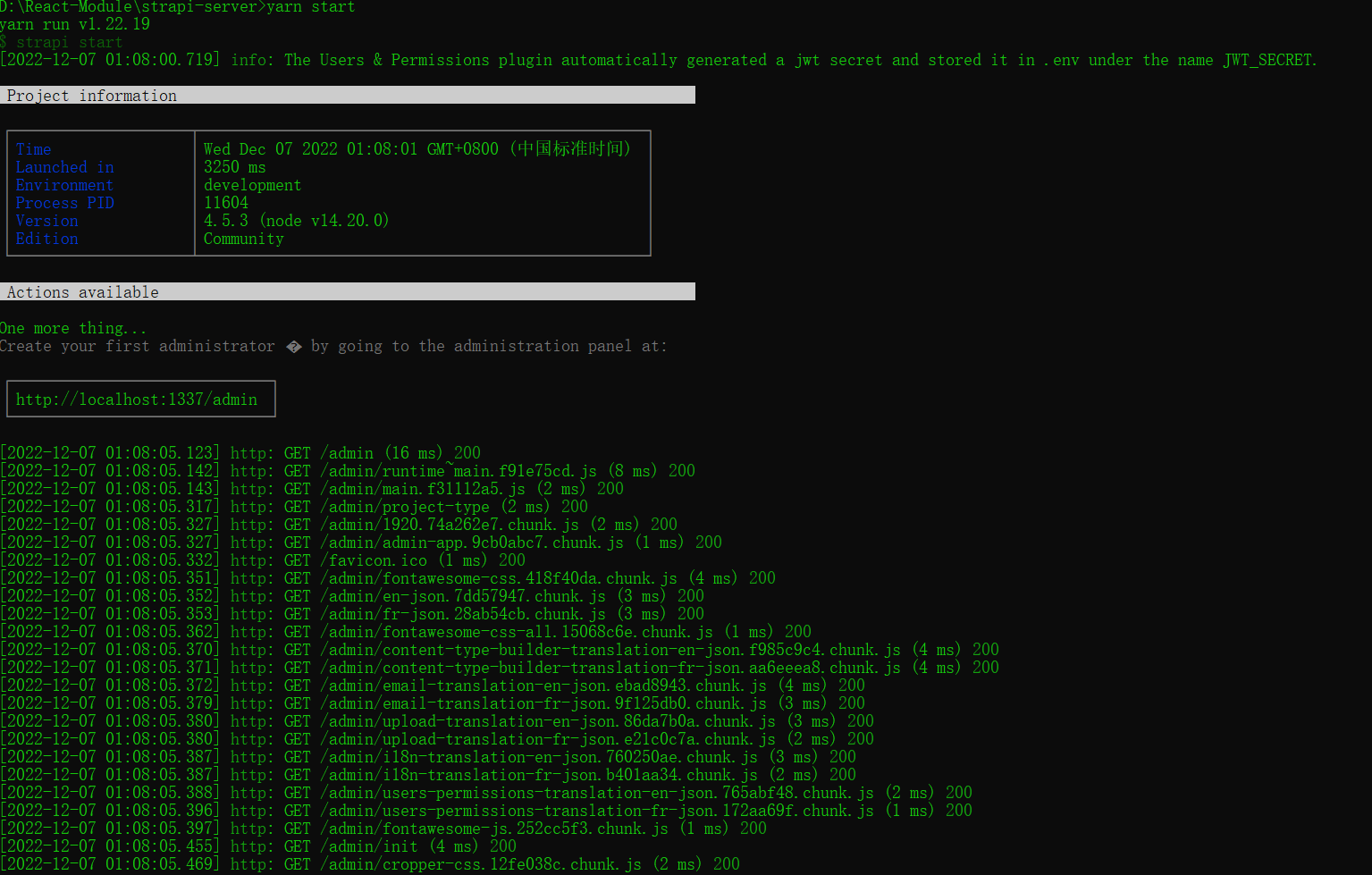Click the 'GET /admin (16 ms) 200' log line
1372x875 pixels.
240,453
